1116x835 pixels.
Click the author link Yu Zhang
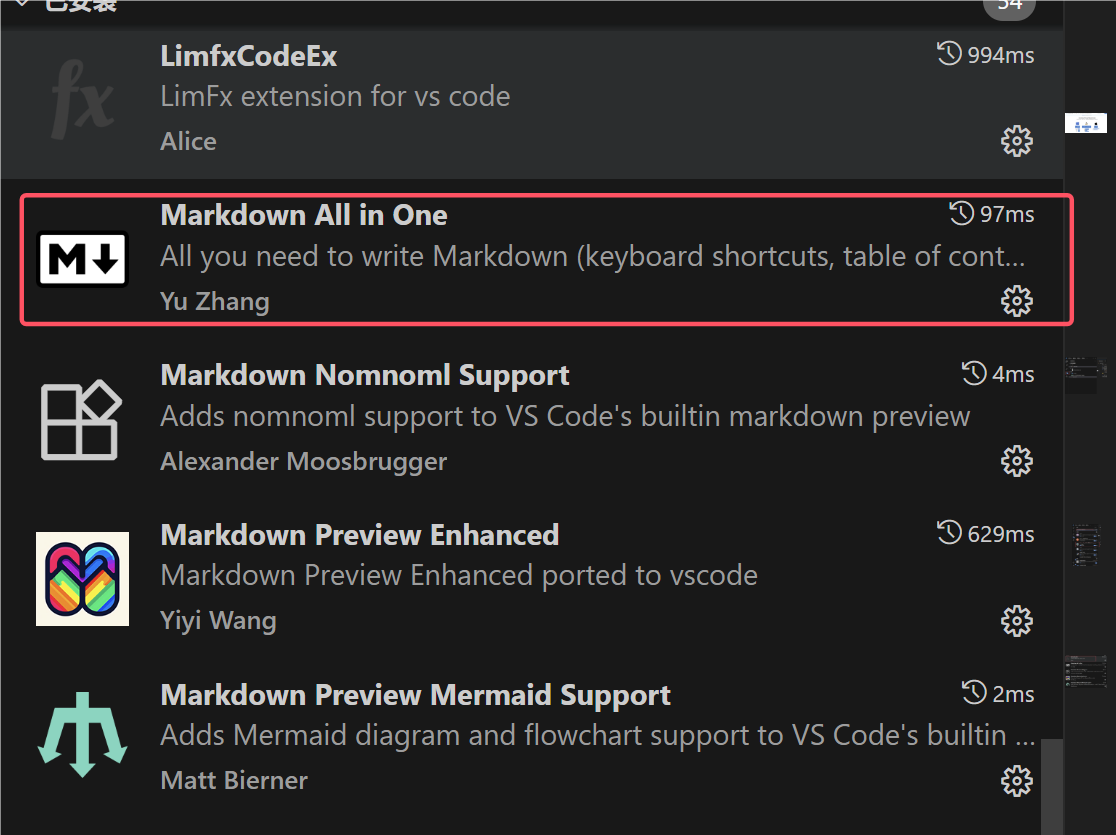point(214,300)
